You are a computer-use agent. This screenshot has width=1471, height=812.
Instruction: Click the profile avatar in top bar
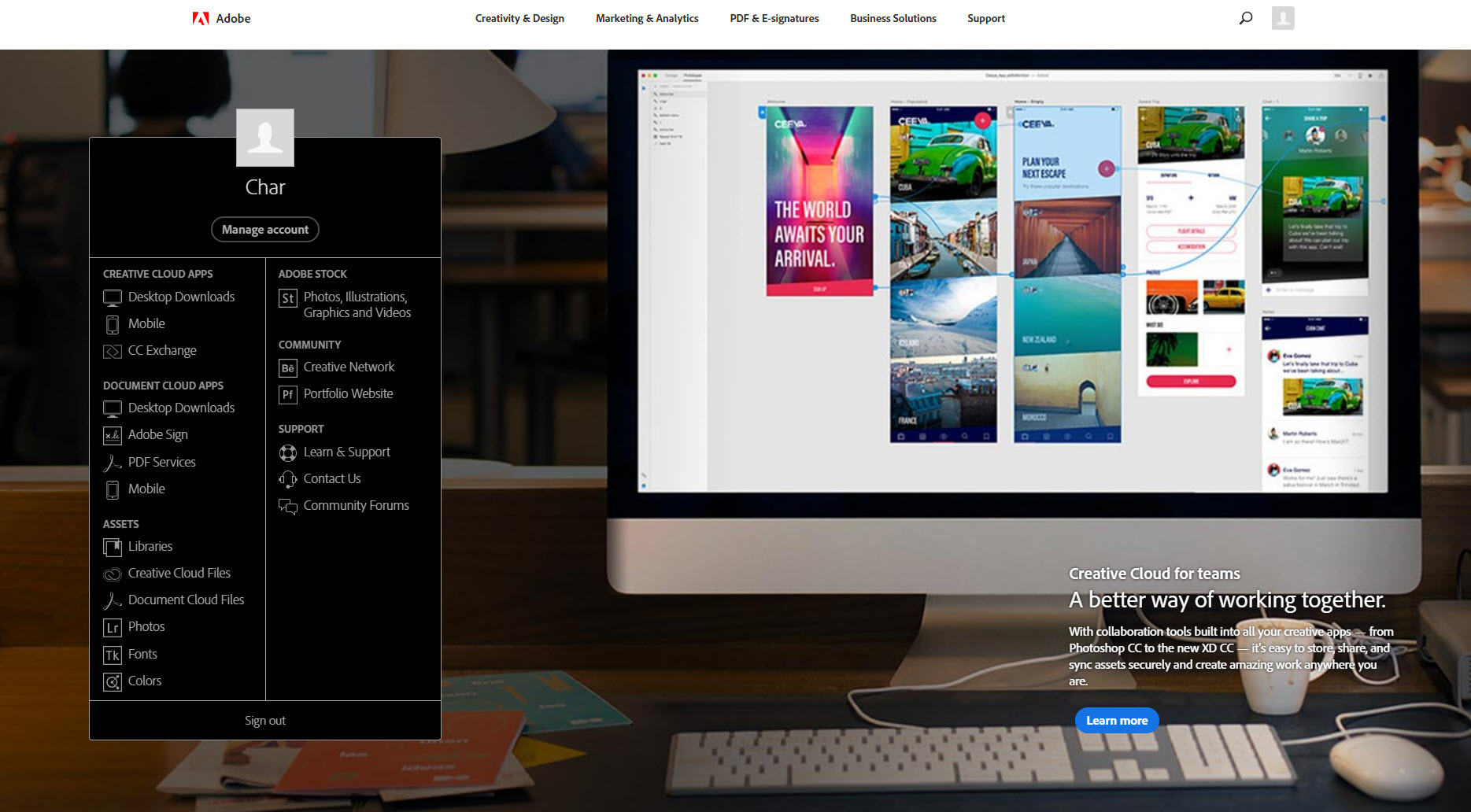tap(1282, 18)
